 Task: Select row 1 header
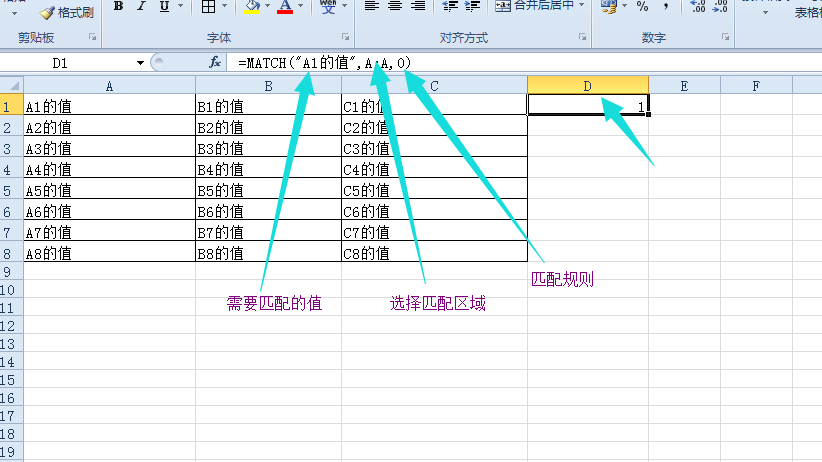12,106
